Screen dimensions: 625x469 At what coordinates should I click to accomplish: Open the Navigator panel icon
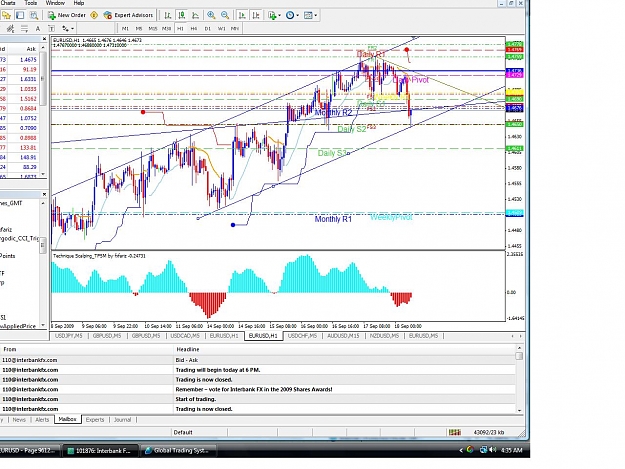coord(6,15)
